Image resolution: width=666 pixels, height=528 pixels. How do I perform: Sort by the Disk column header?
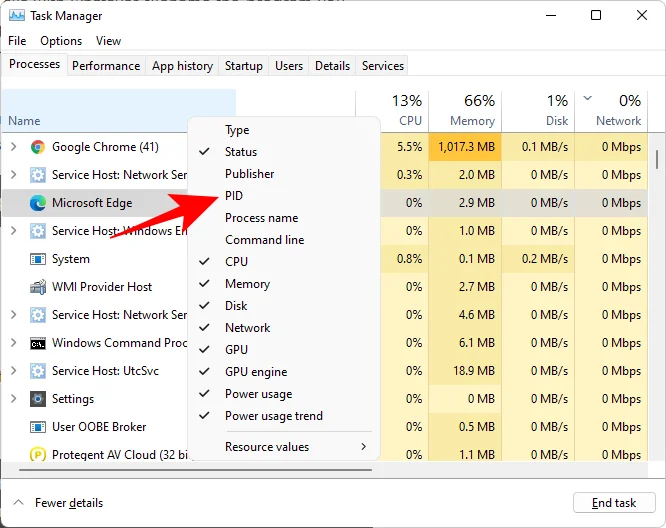pos(538,110)
